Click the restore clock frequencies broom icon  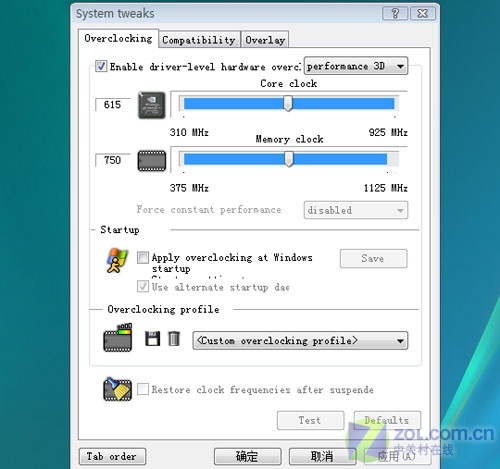tap(117, 389)
